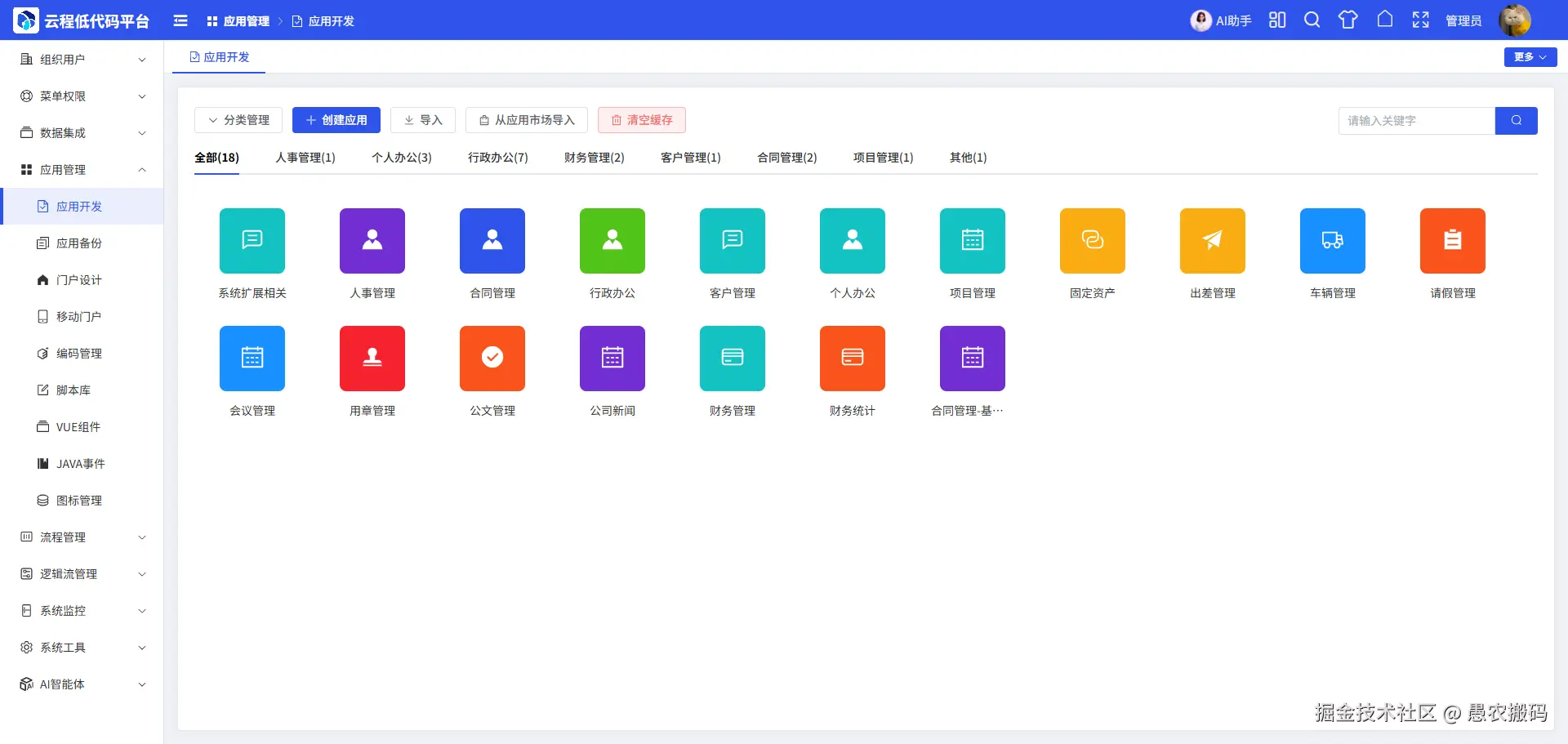Expand the AI智能体 sidebar menu

pos(82,684)
